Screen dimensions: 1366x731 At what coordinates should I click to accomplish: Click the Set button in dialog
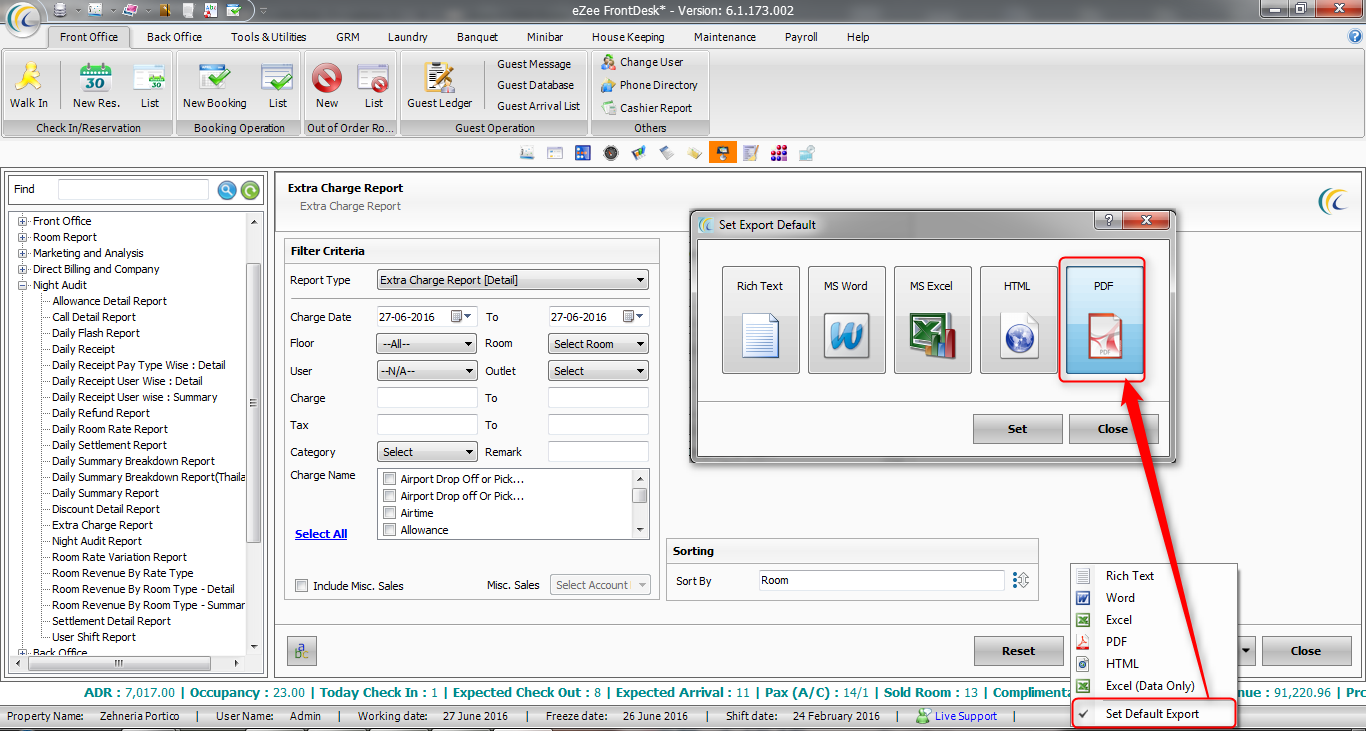point(1017,429)
